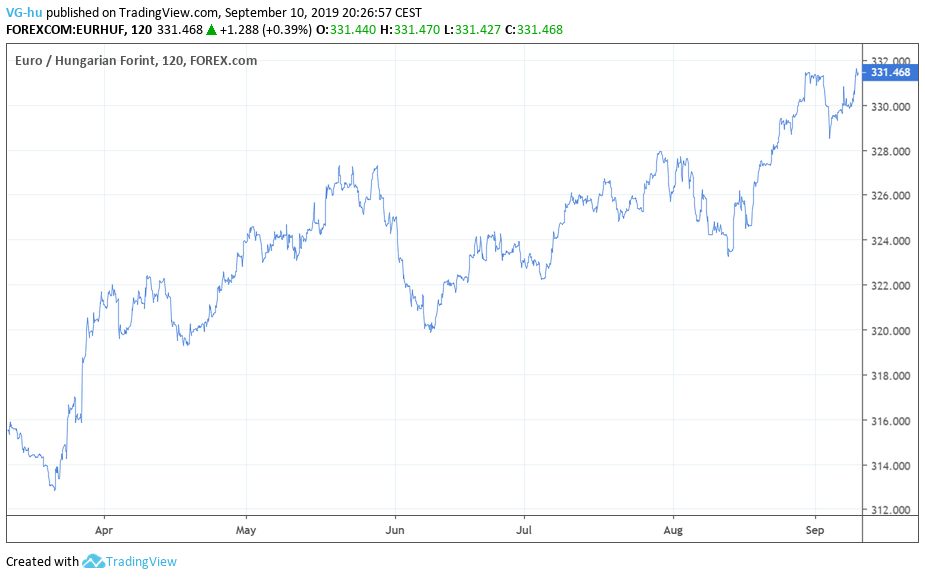The height and width of the screenshot is (579, 925).
Task: Click the 320.000 price axis label
Action: click(890, 331)
